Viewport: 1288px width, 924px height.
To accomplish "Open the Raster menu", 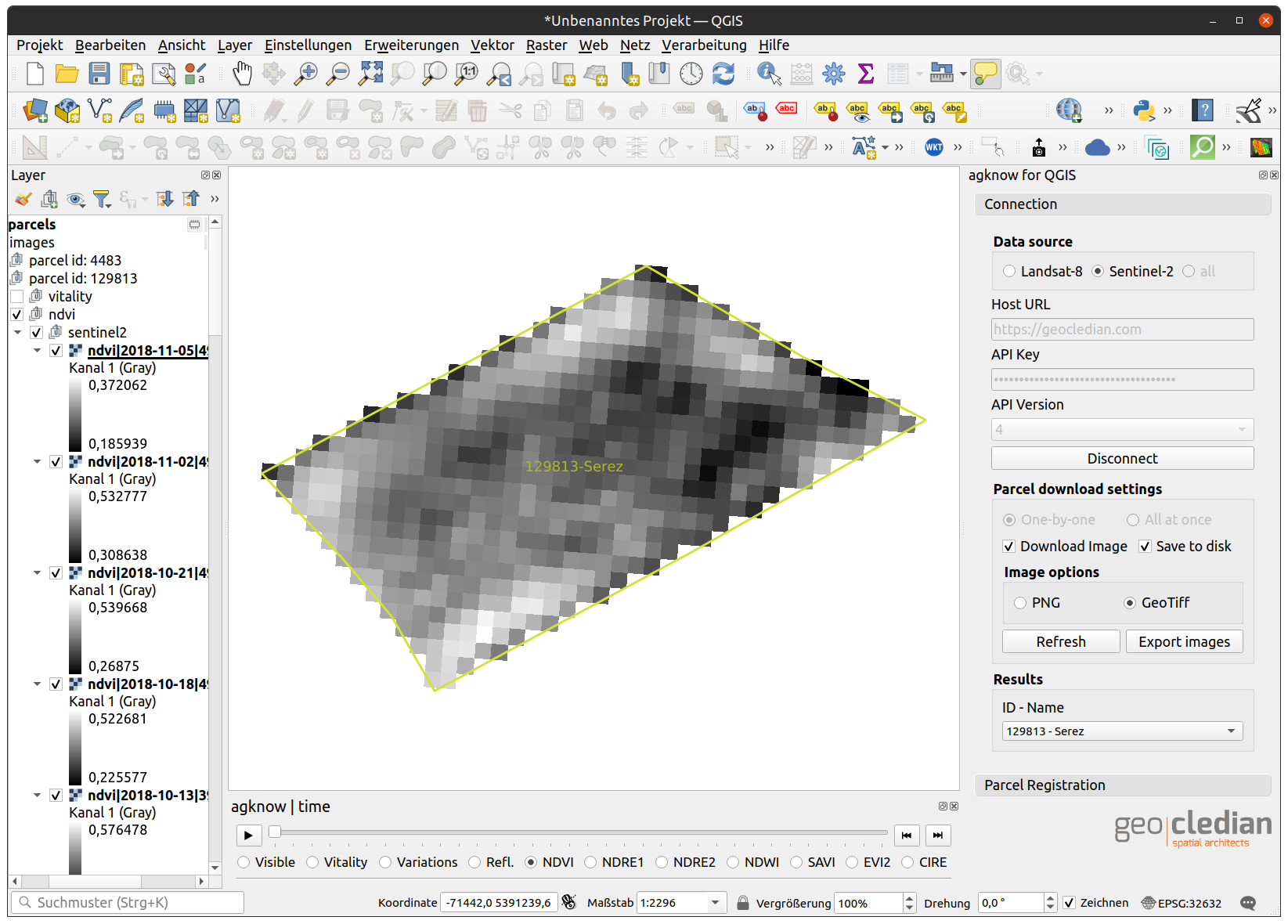I will pos(547,45).
